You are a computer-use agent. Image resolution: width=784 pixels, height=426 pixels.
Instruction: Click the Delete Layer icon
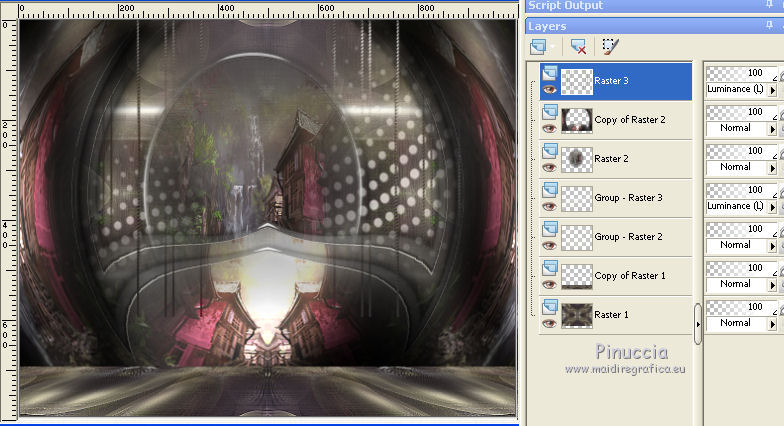click(578, 47)
